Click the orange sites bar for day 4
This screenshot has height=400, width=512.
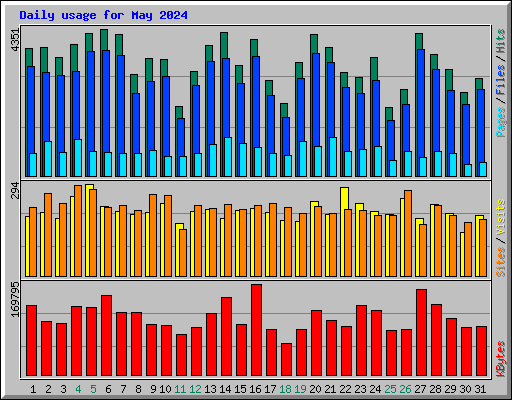coord(78,231)
